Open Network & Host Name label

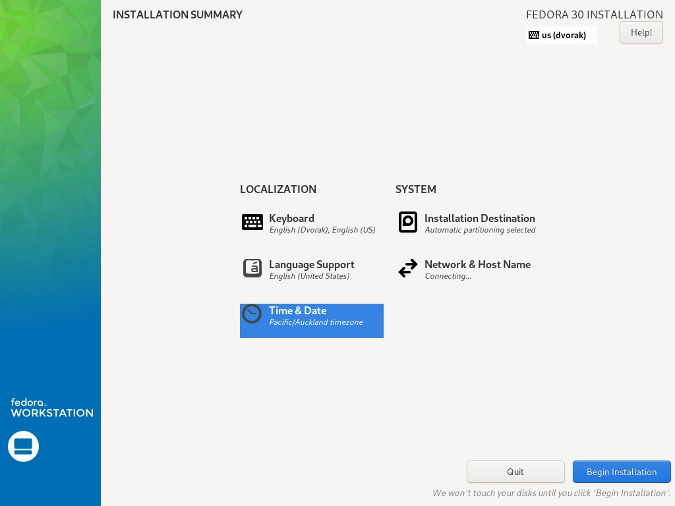477,264
